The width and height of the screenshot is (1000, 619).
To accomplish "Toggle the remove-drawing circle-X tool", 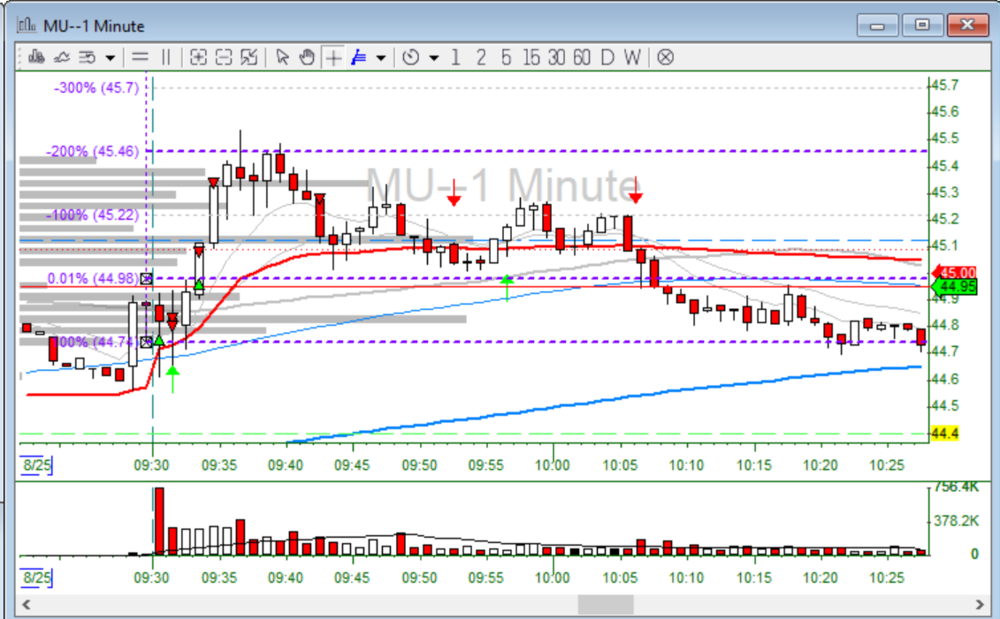I will click(664, 58).
